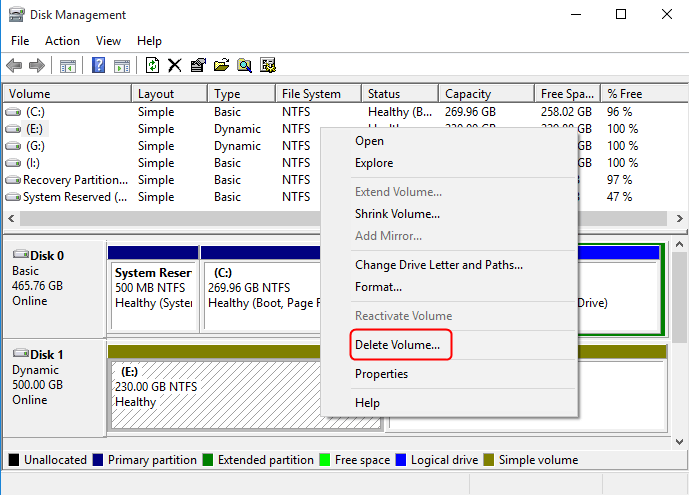Viewport: 689px width, 495px height.
Task: Select Format... from the context menu
Action: pos(378,287)
